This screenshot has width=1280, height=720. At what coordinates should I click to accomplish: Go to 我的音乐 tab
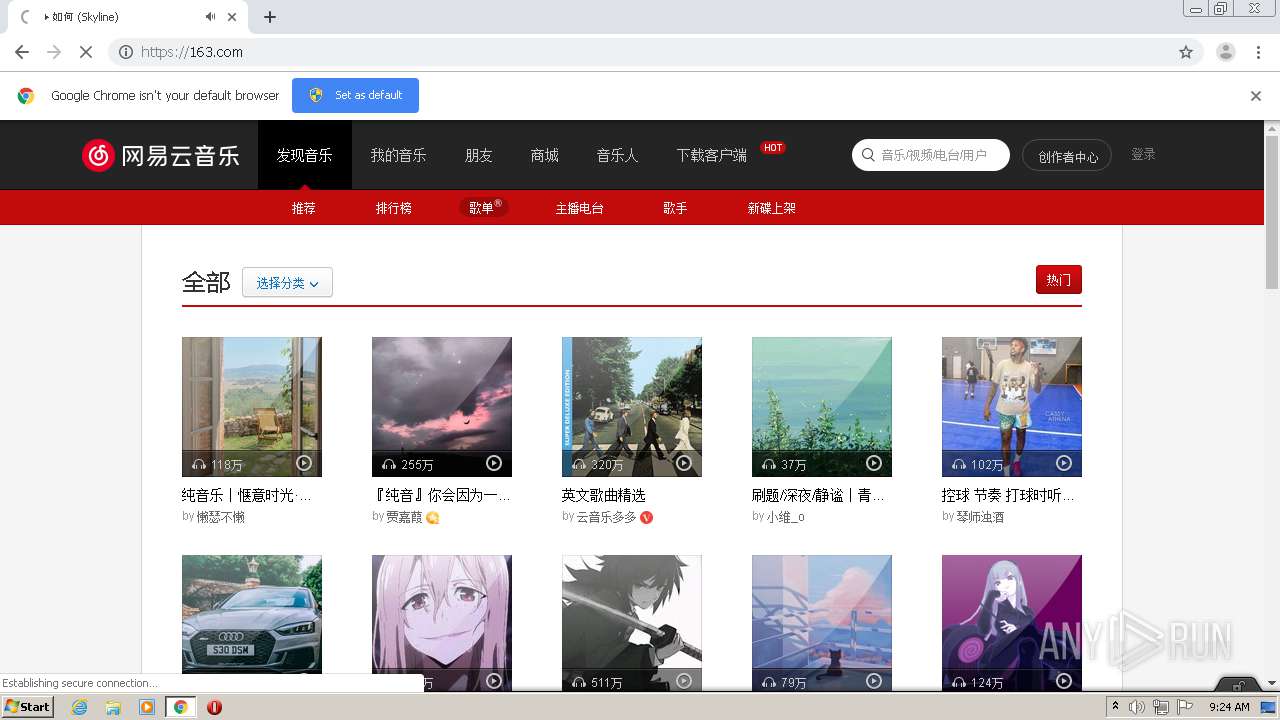click(398, 155)
